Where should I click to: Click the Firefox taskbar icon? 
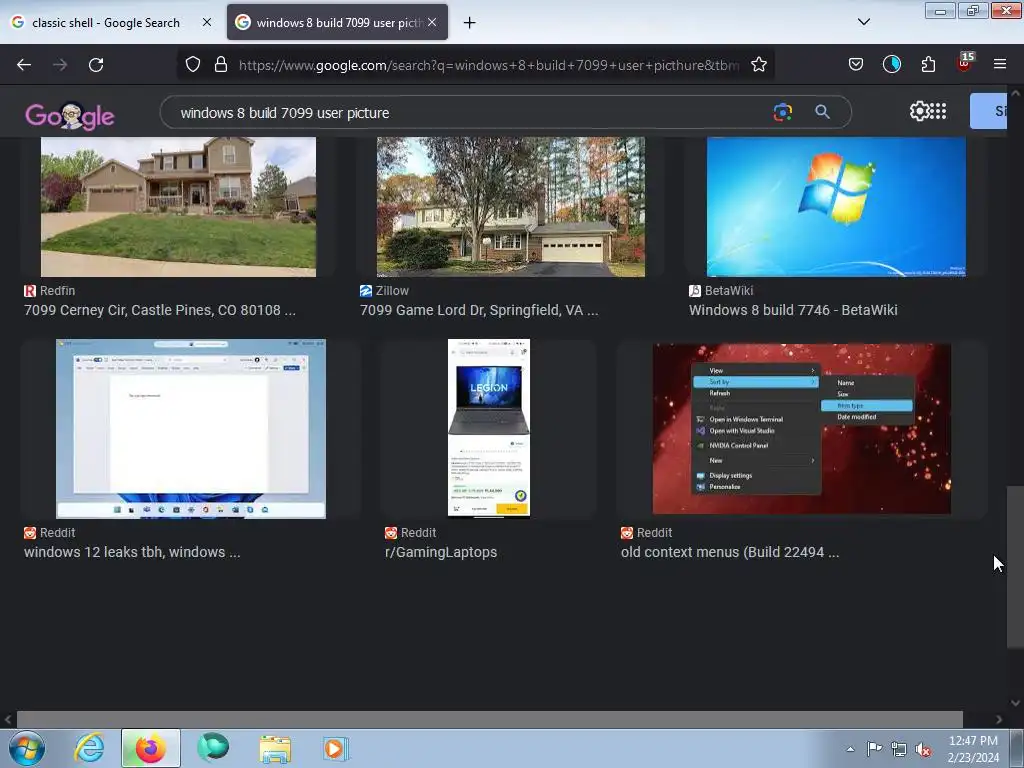150,748
